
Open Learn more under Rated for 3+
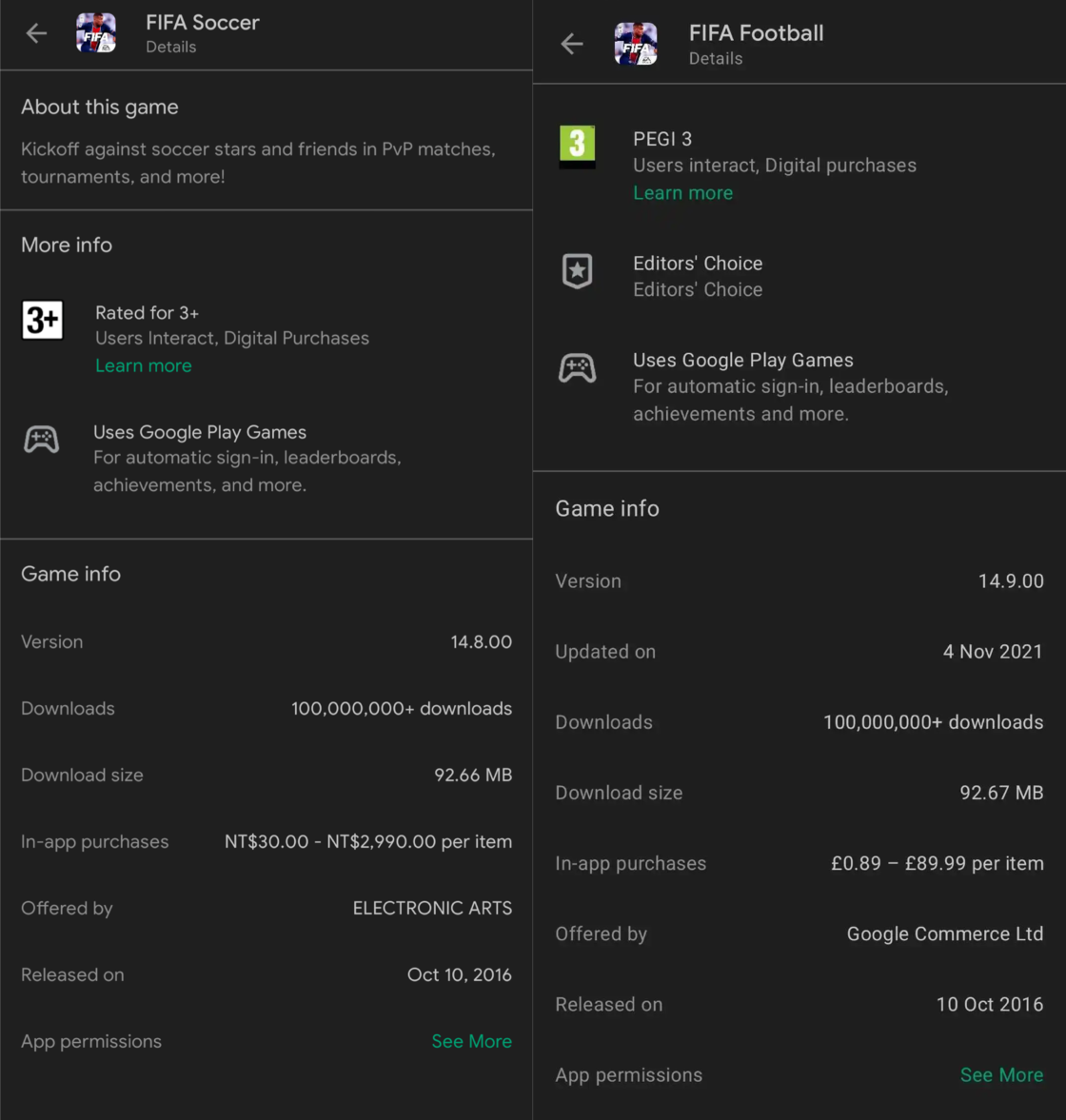[x=144, y=365]
